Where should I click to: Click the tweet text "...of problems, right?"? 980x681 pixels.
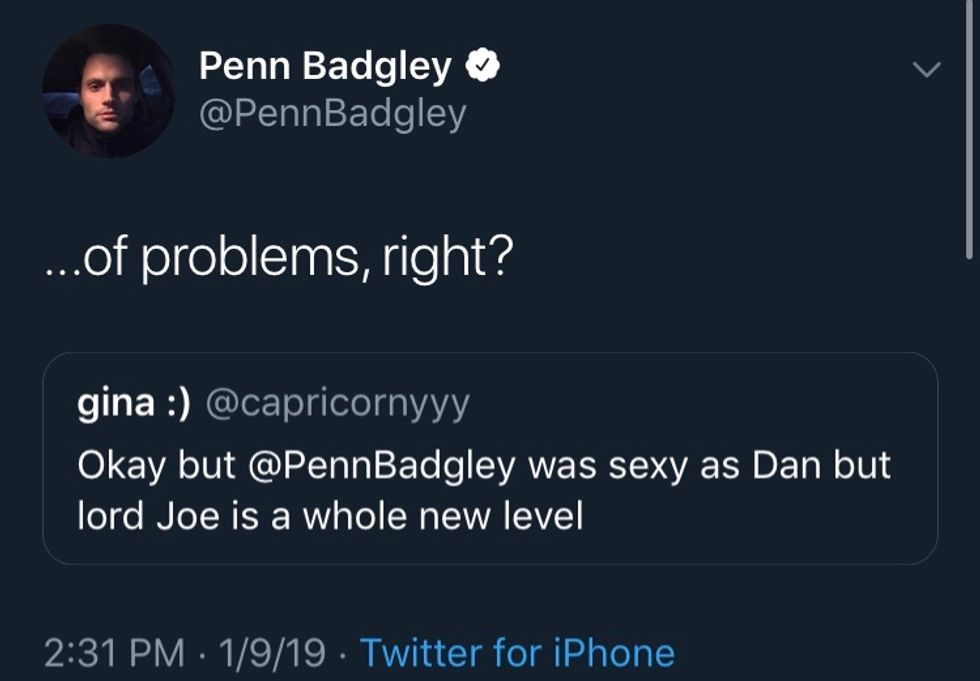tap(278, 257)
